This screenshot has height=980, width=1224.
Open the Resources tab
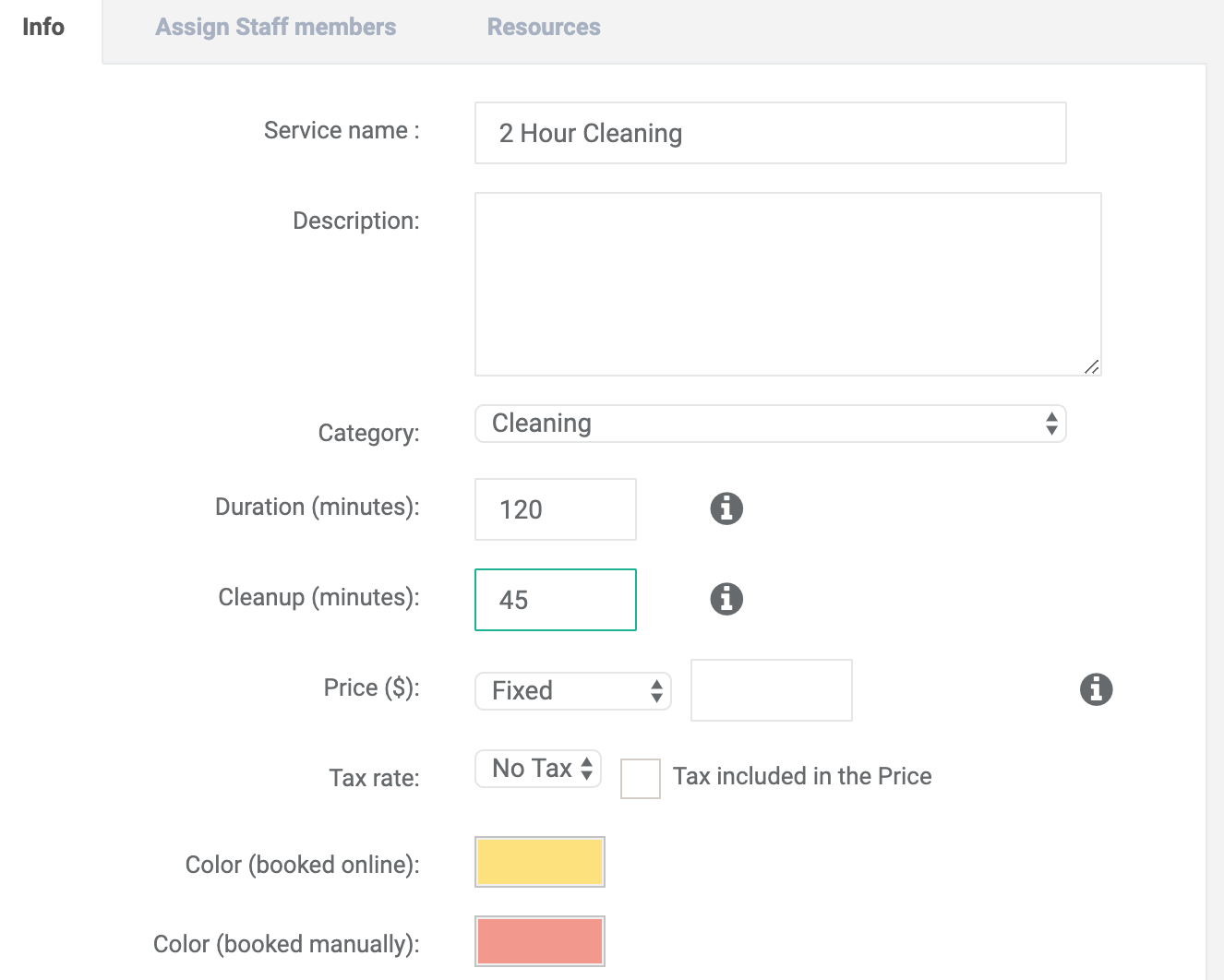544,28
